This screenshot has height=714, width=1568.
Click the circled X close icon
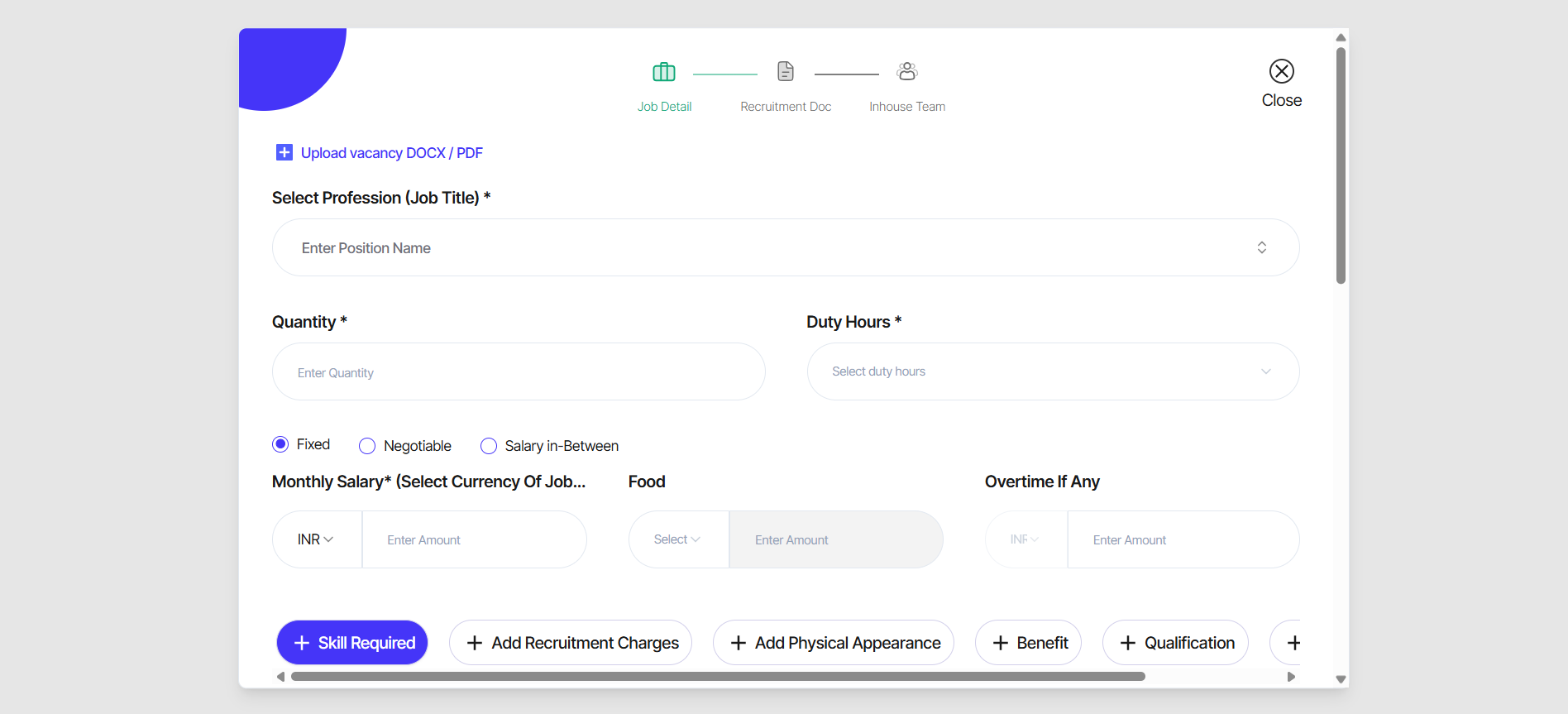pyautogui.click(x=1282, y=71)
